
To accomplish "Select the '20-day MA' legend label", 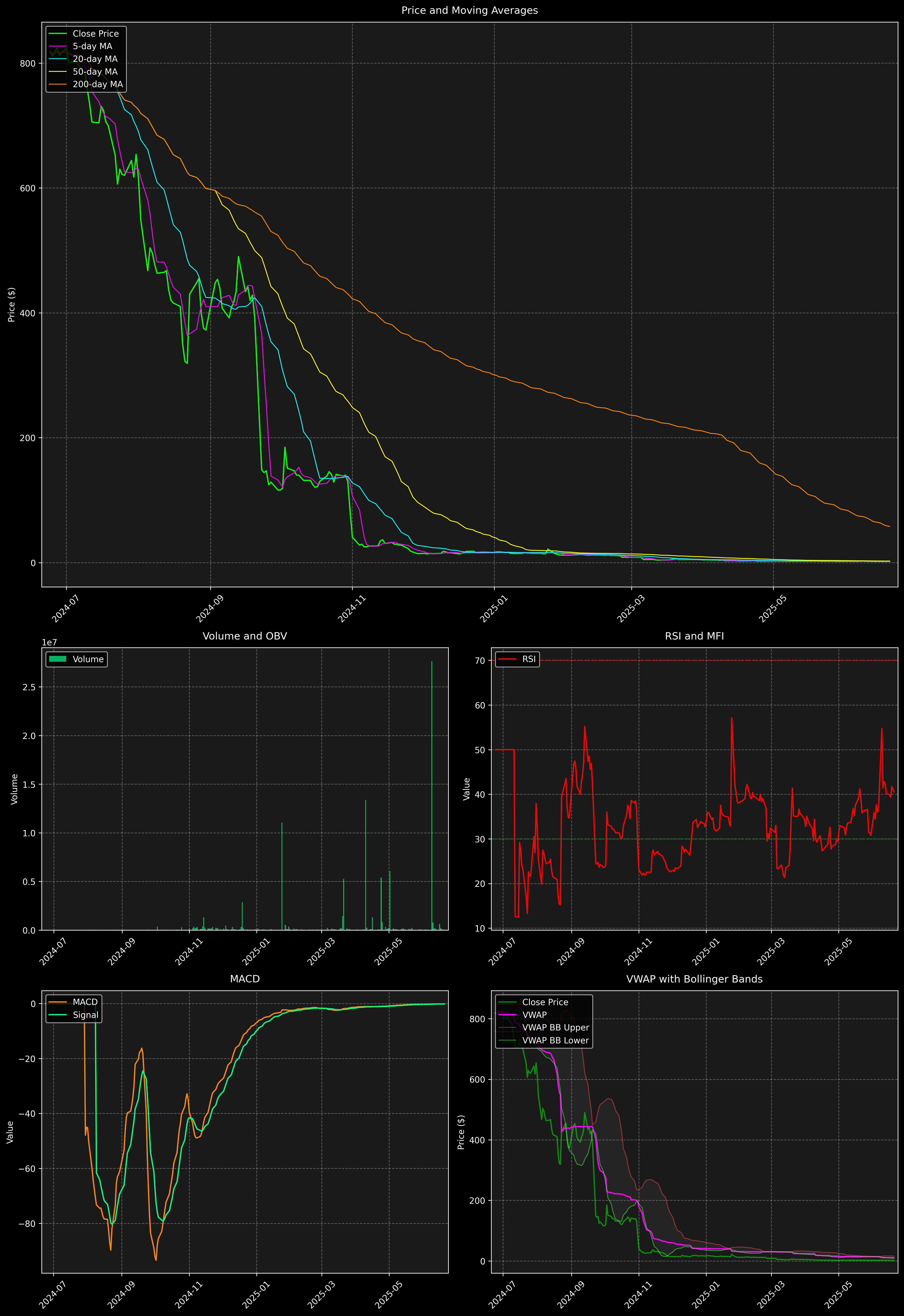I will (x=95, y=59).
